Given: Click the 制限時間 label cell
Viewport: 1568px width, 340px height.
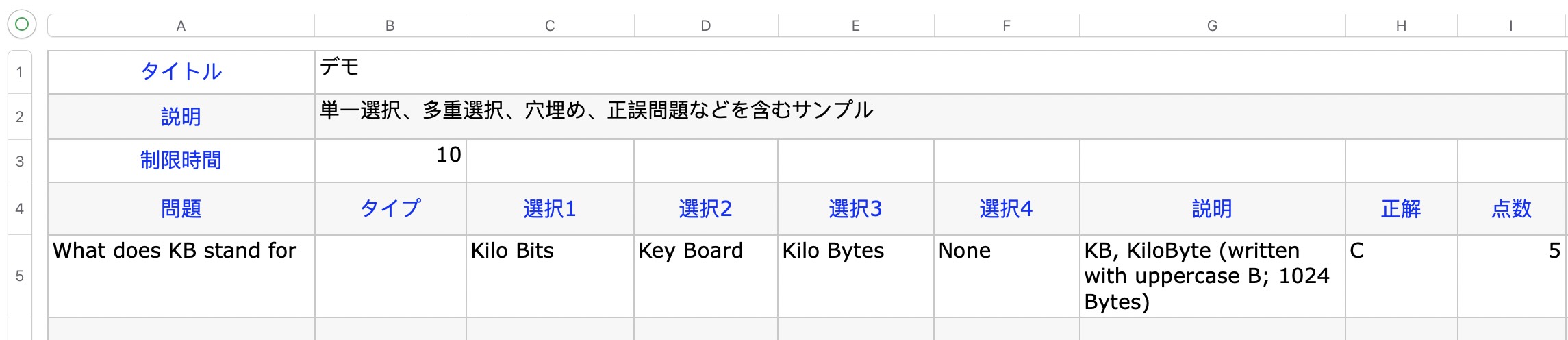Looking at the screenshot, I should (181, 161).
